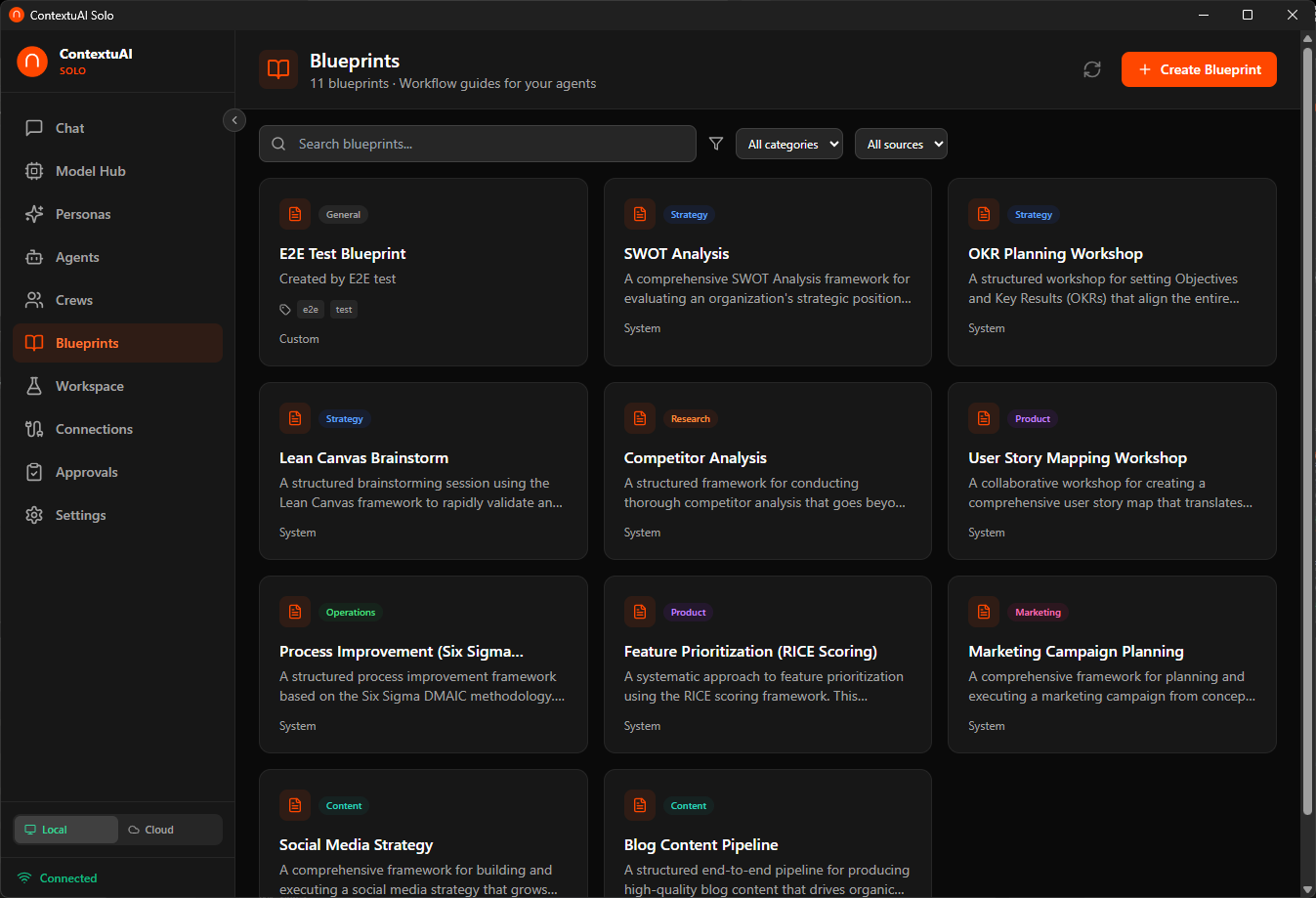Click the refresh icon near Create Blueprint

[1092, 69]
